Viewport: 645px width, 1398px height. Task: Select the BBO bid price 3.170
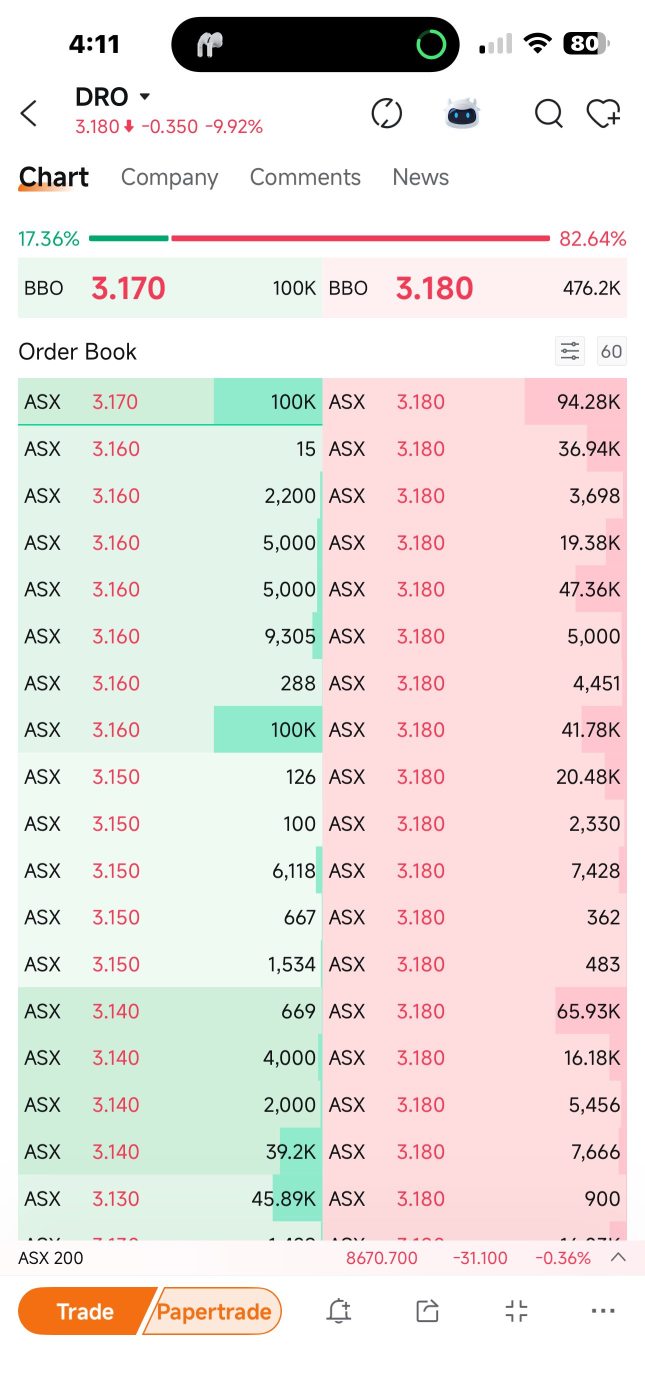pos(128,288)
